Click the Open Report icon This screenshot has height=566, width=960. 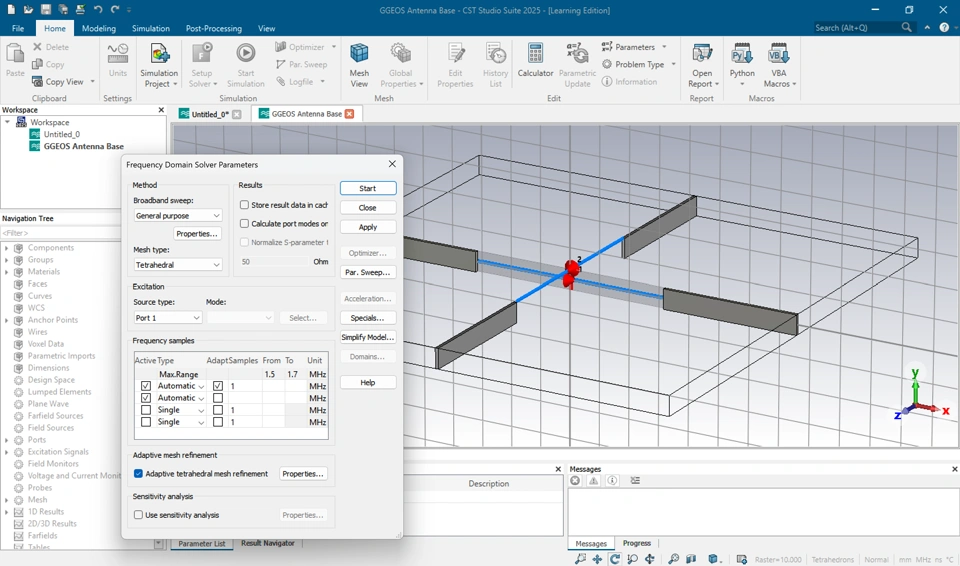[x=702, y=54]
